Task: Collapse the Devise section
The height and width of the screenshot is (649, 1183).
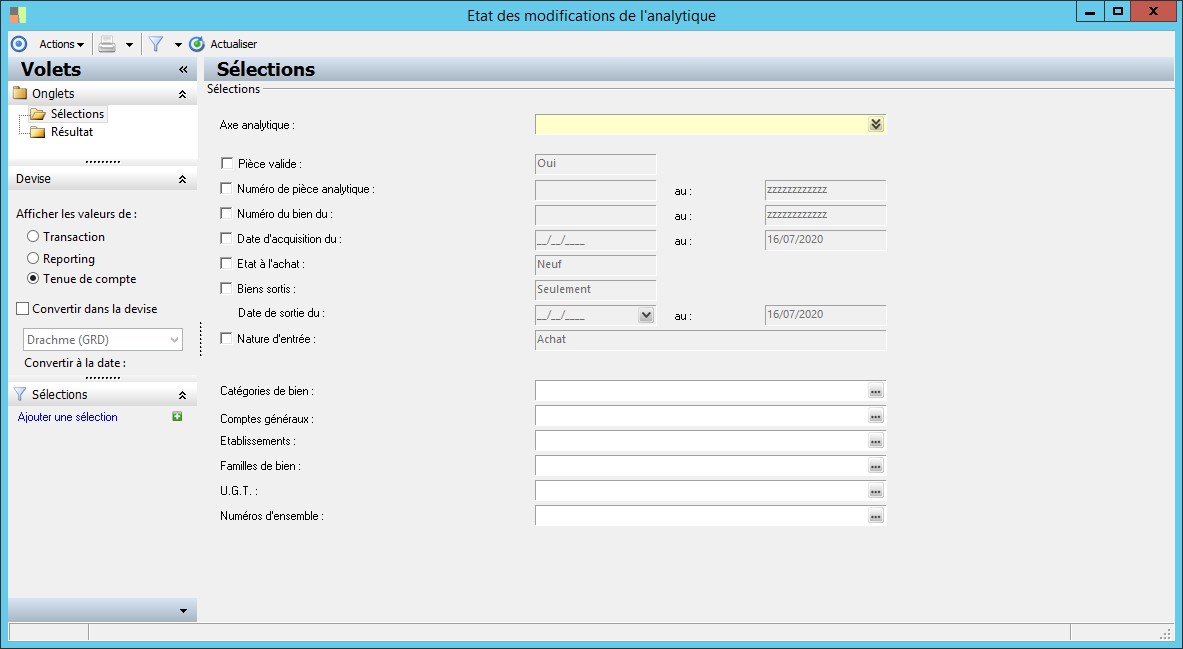Action: pos(182,180)
